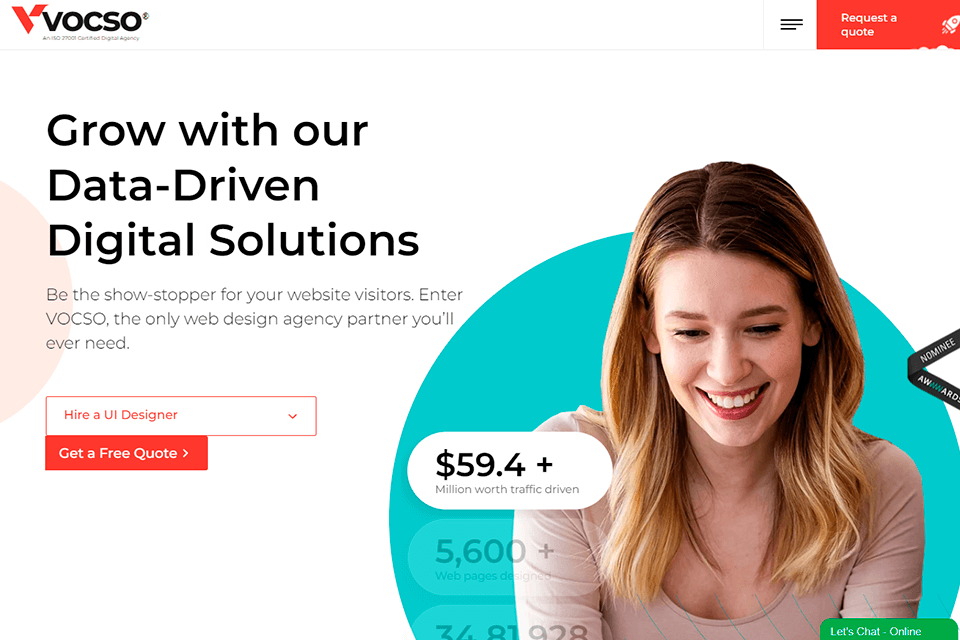This screenshot has height=640, width=960.
Task: Click the hero paragraph about VOCSO
Action: click(x=254, y=318)
